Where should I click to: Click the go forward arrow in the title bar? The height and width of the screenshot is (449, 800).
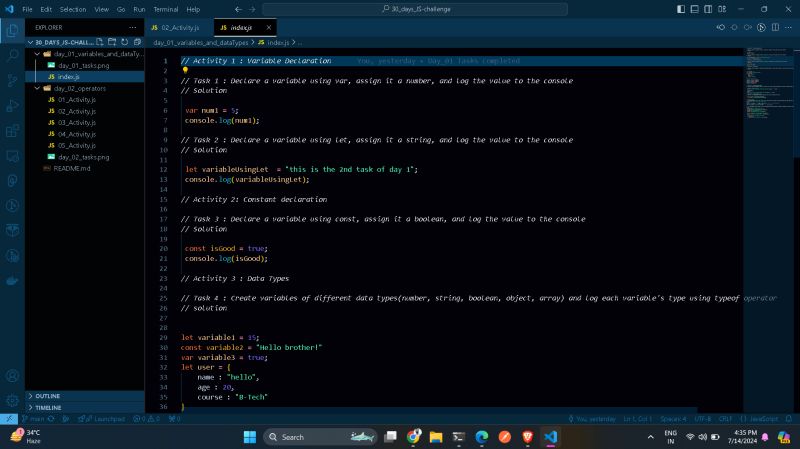tap(252, 9)
